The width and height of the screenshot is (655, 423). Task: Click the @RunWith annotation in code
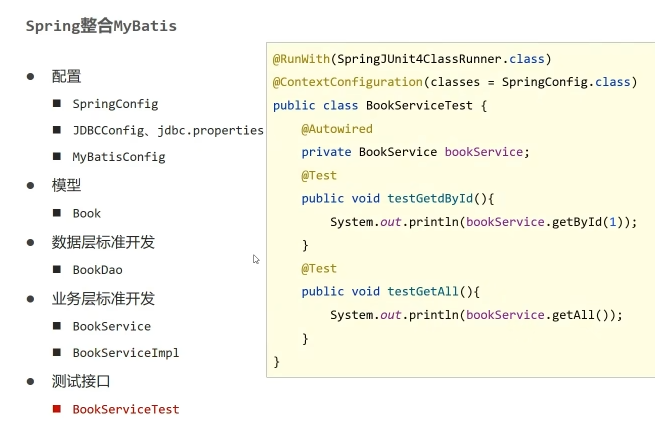coord(301,59)
